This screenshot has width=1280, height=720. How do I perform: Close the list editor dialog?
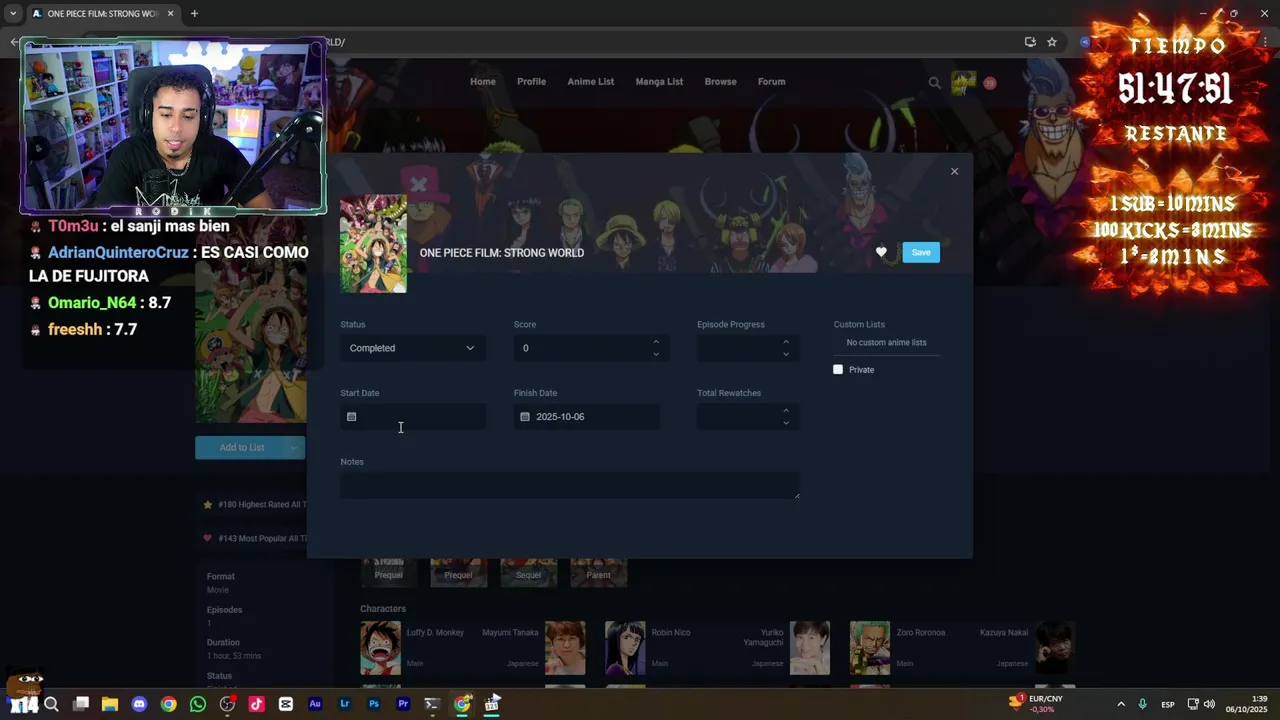[x=954, y=171]
